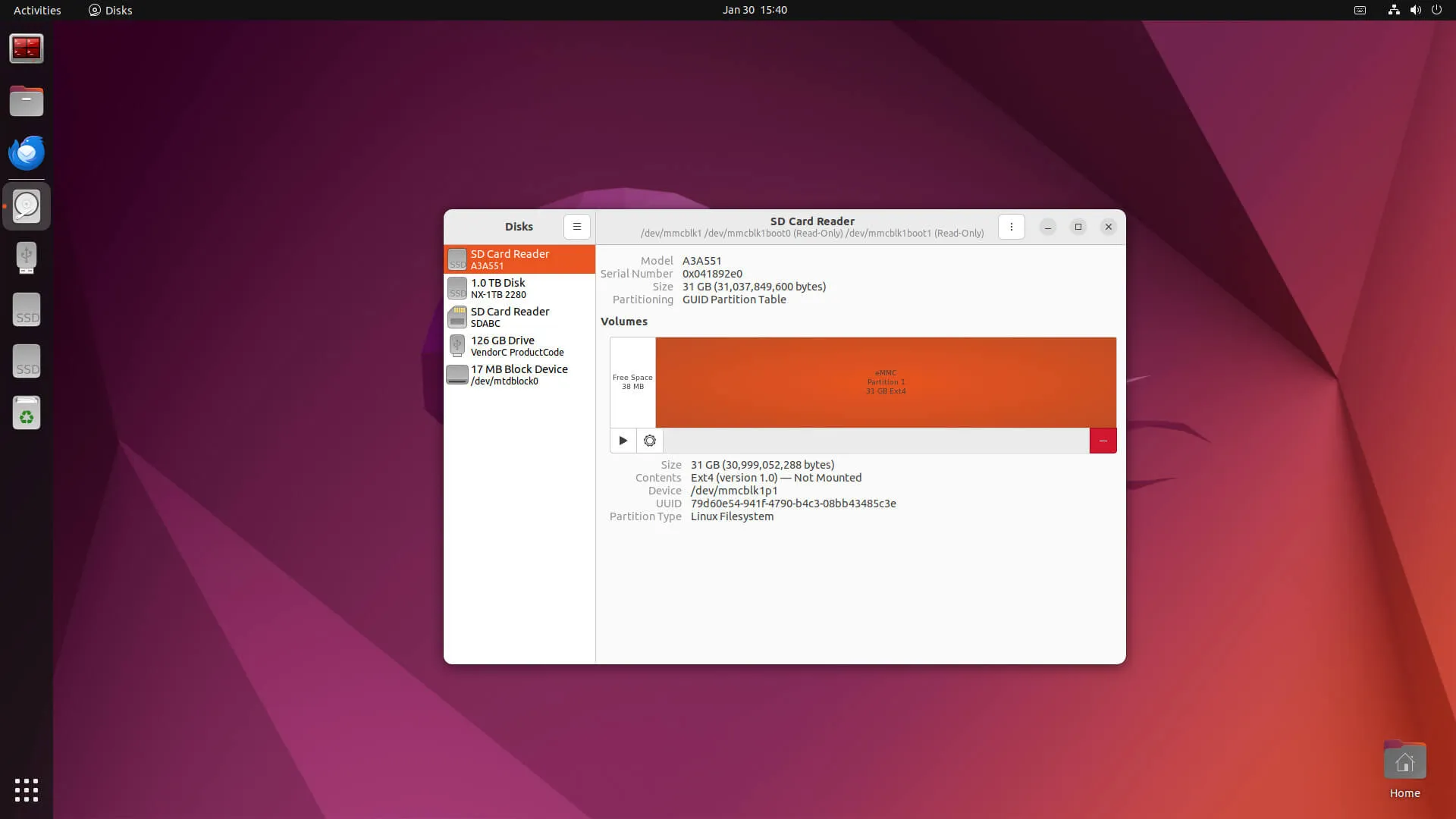Select the SD Card Reader A3A551 device

point(519,259)
